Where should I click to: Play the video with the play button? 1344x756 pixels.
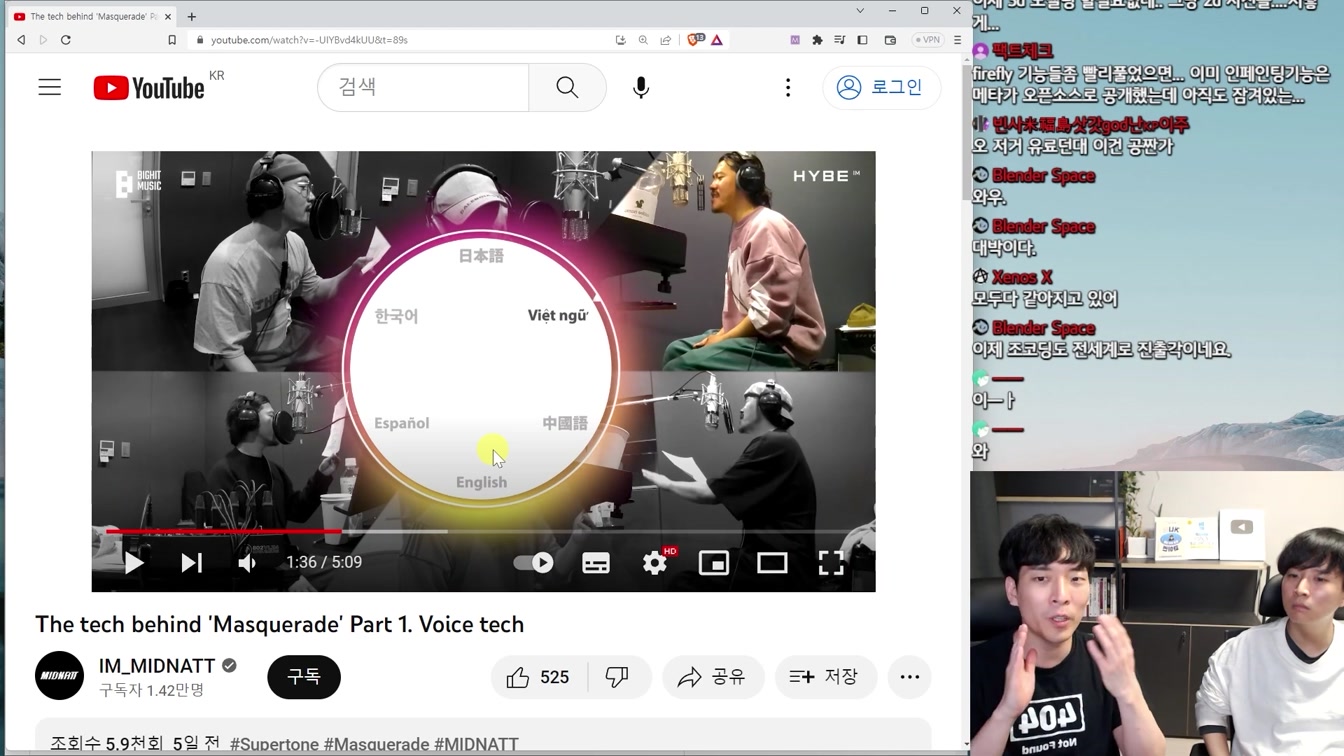(x=134, y=563)
